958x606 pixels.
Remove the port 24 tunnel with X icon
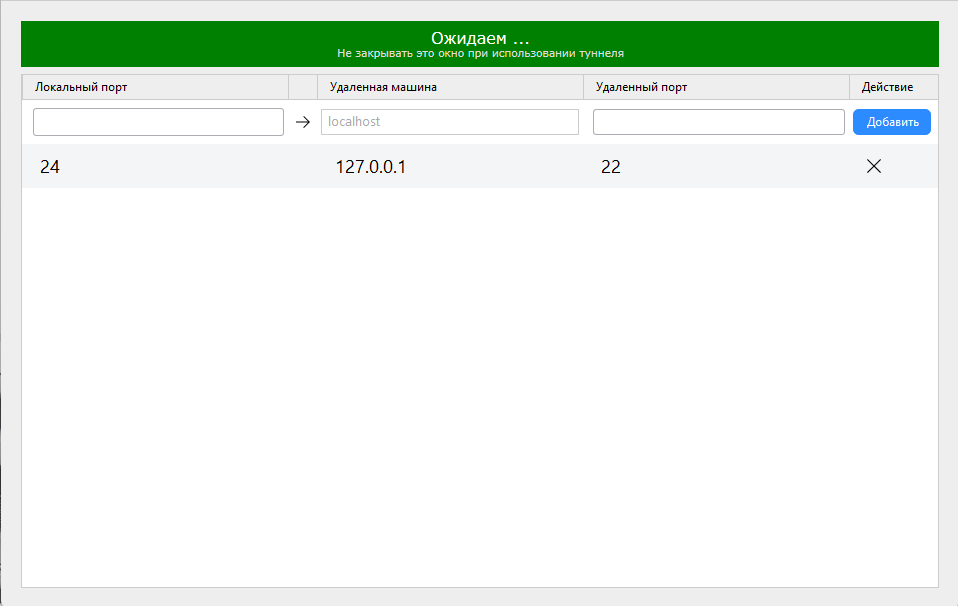873,167
